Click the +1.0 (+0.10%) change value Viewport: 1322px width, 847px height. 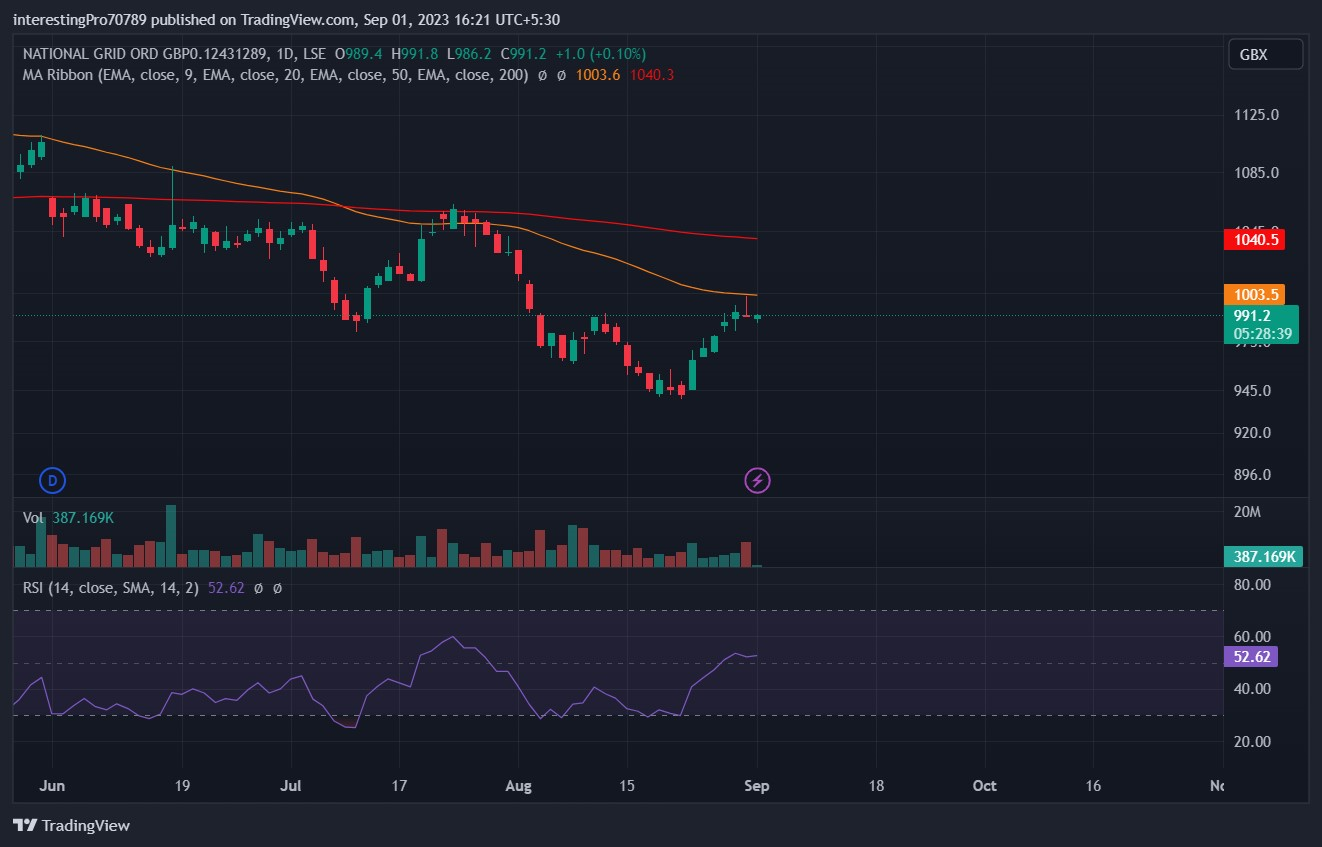(601, 54)
